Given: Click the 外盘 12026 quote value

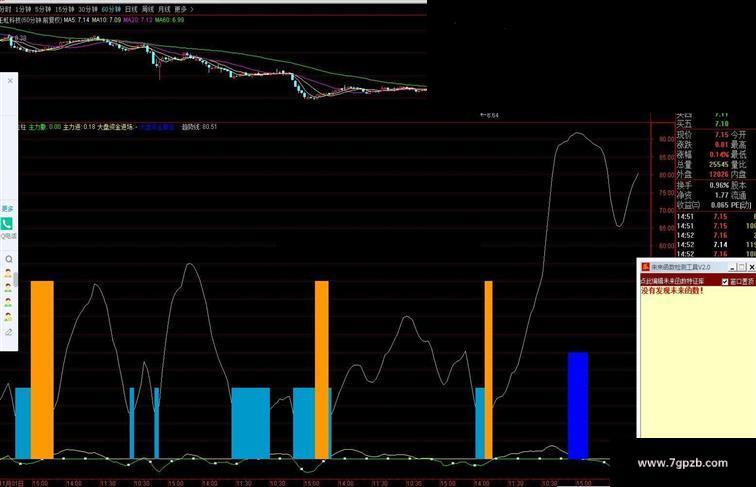Looking at the screenshot, I should pos(718,175).
